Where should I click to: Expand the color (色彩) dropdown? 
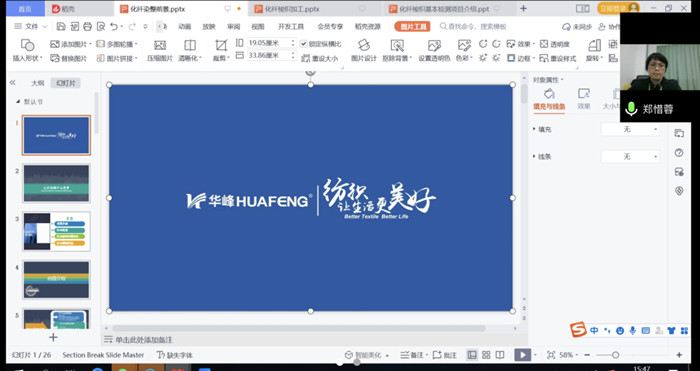464,58
